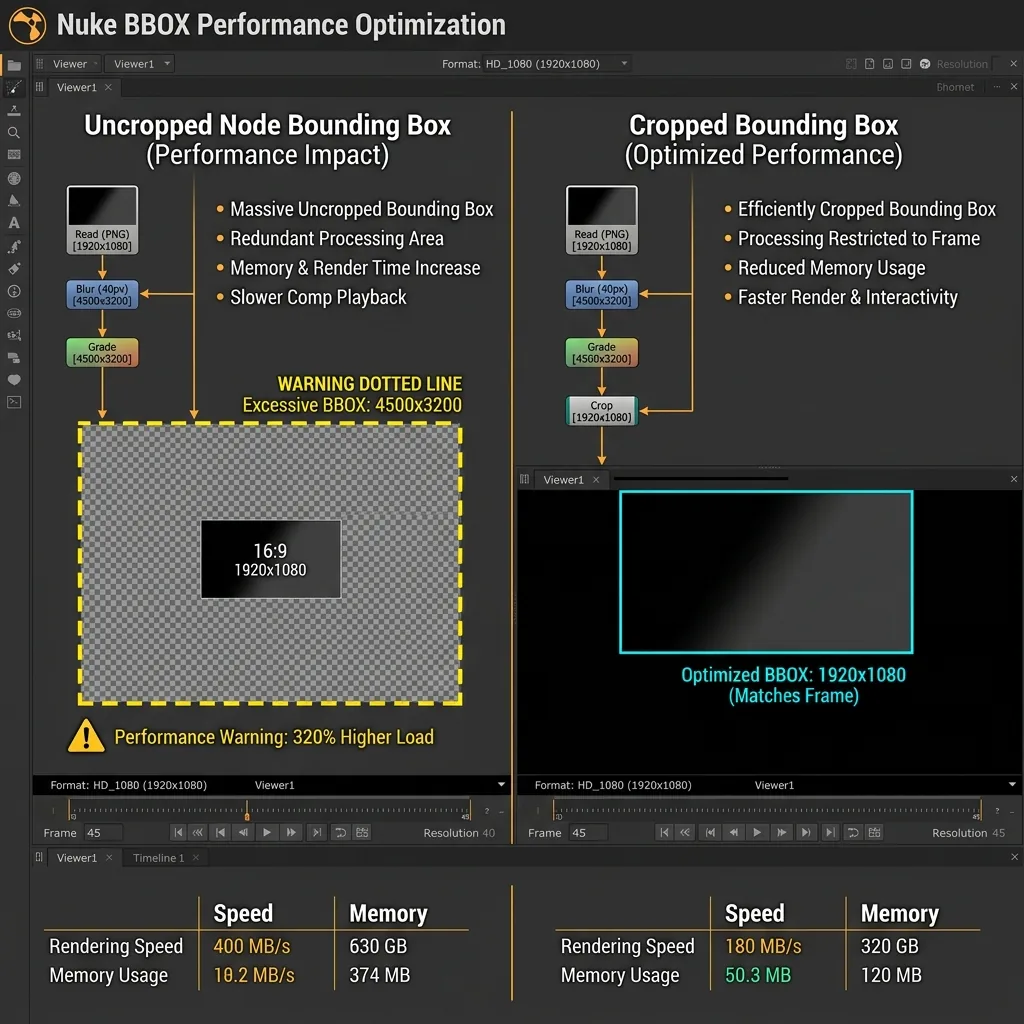Click the yellow performance warning triangle
Screen dimensions: 1024x1024
click(86, 736)
